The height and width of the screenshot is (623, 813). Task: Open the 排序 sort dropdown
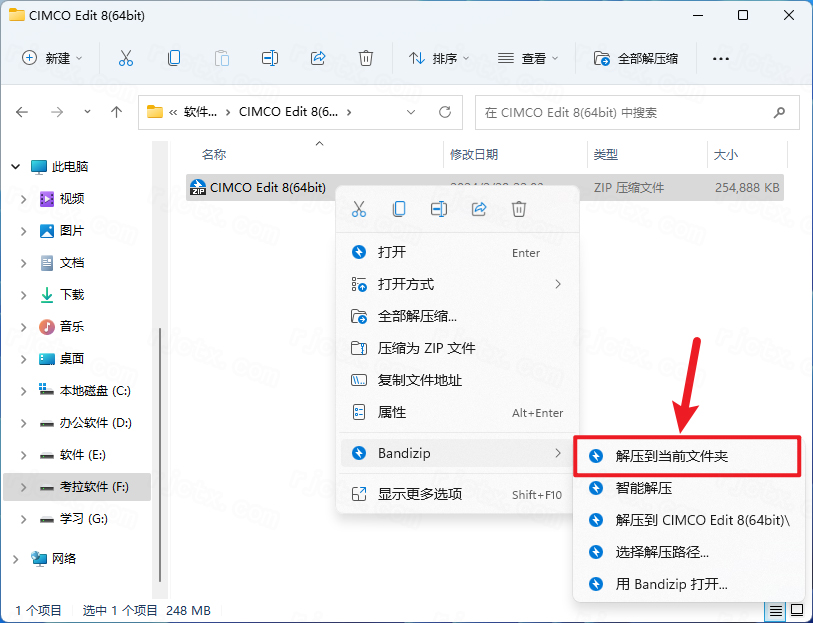[439, 58]
